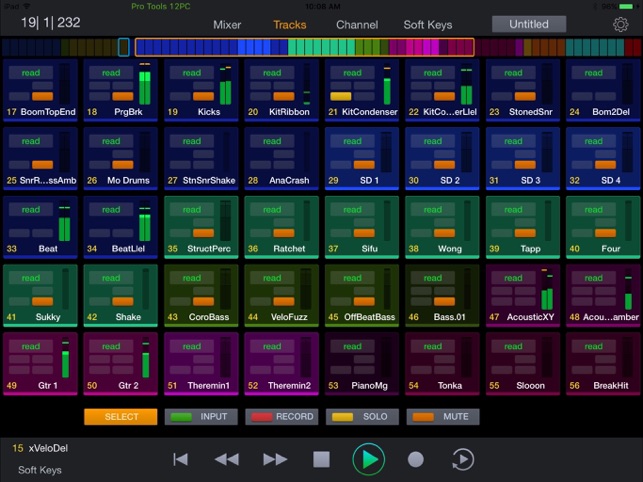Open the read automation menu on Kicks
643x482 pixels.
coord(191,73)
